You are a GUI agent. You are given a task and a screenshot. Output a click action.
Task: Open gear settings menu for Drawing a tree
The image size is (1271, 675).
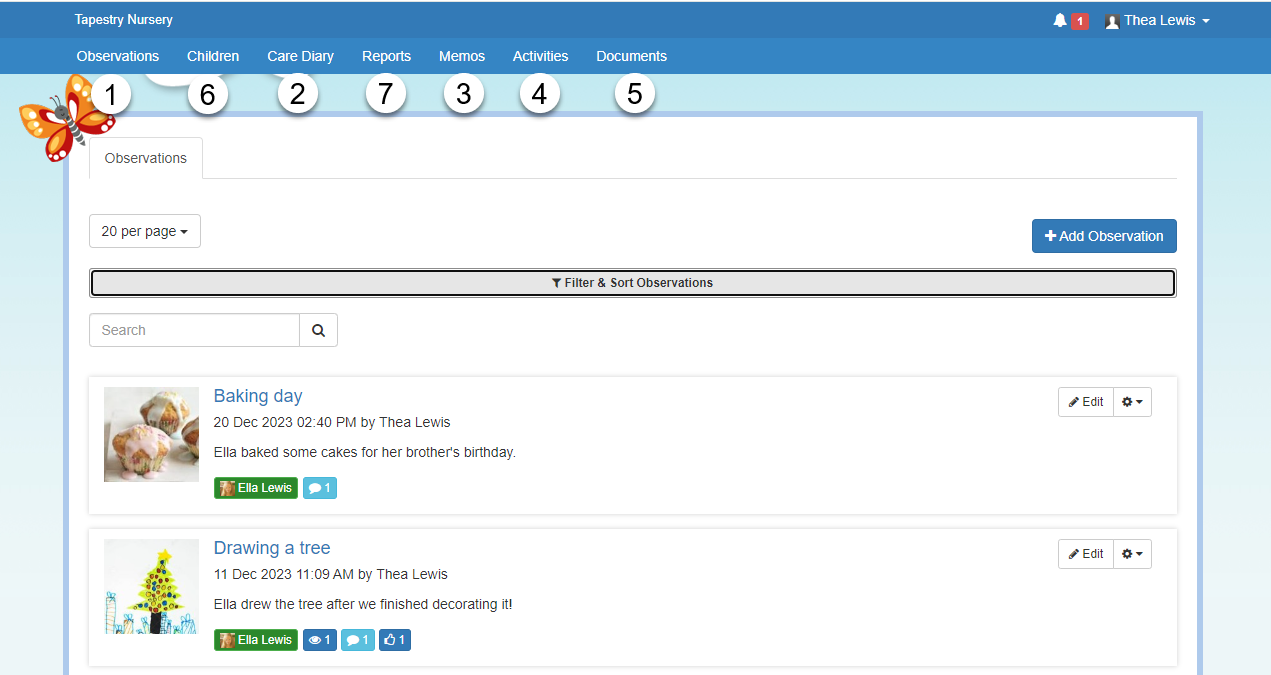coord(1132,554)
